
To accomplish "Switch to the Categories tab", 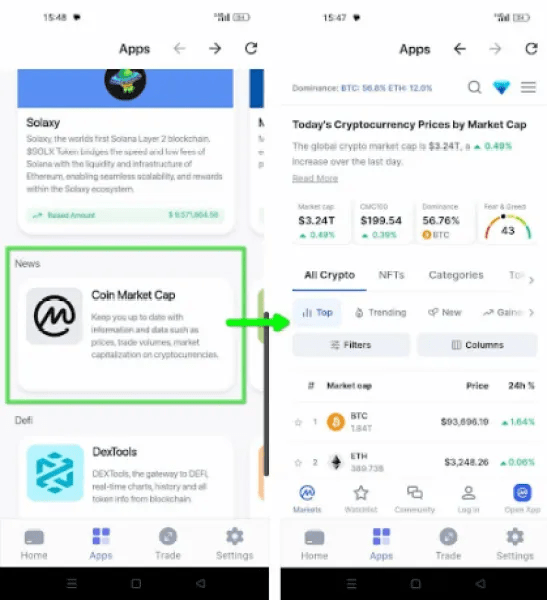I will coord(456,275).
